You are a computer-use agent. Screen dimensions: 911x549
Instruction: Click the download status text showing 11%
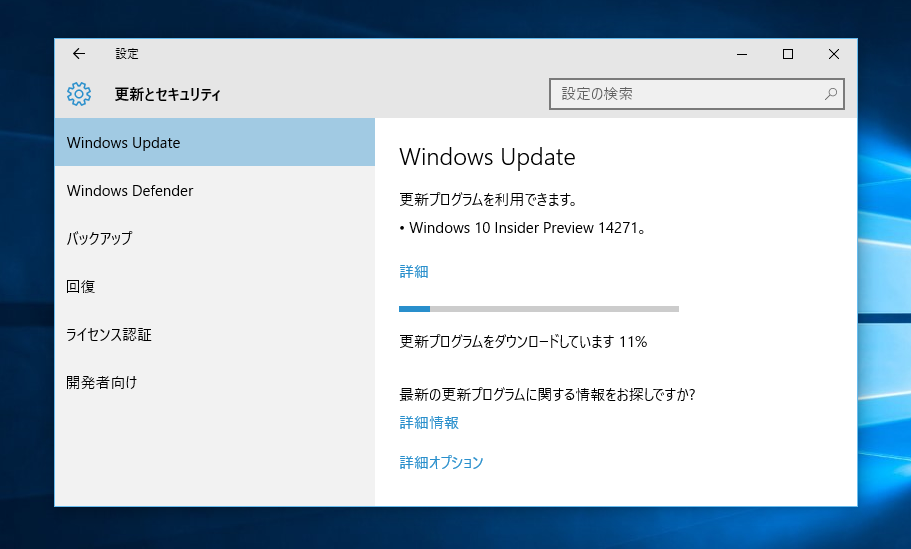click(523, 342)
